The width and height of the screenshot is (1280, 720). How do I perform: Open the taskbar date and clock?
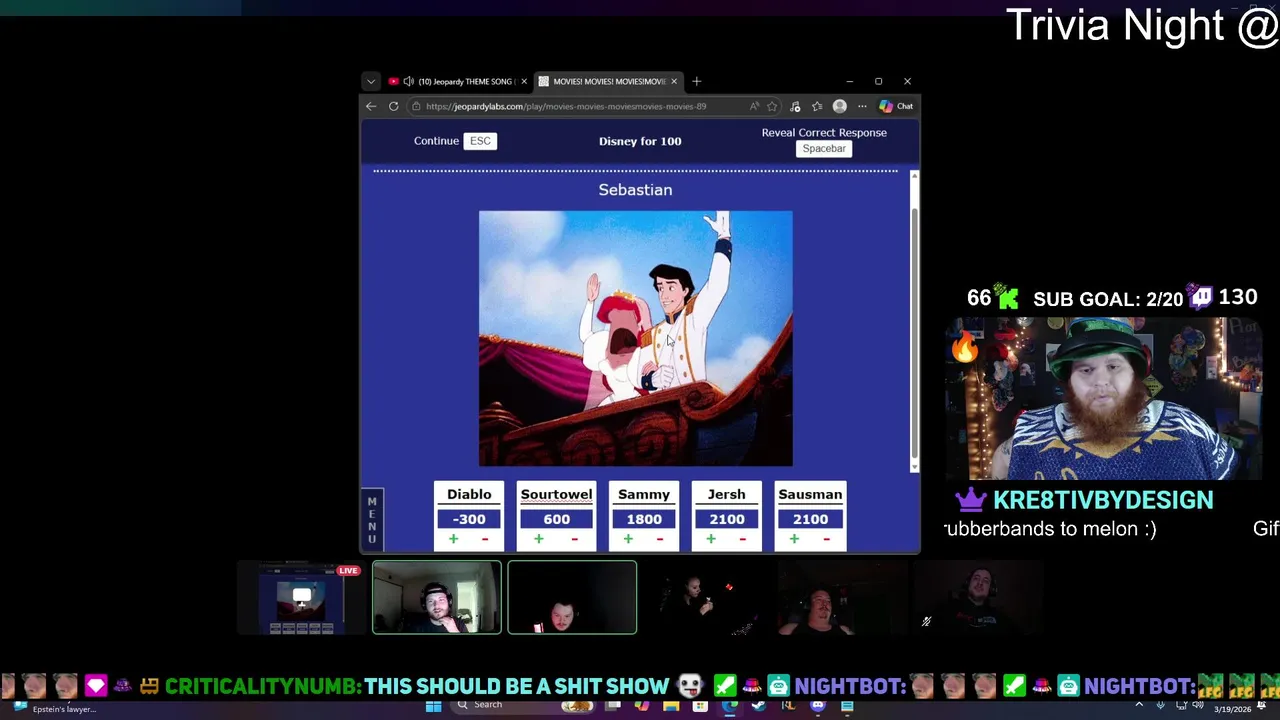coord(1232,708)
